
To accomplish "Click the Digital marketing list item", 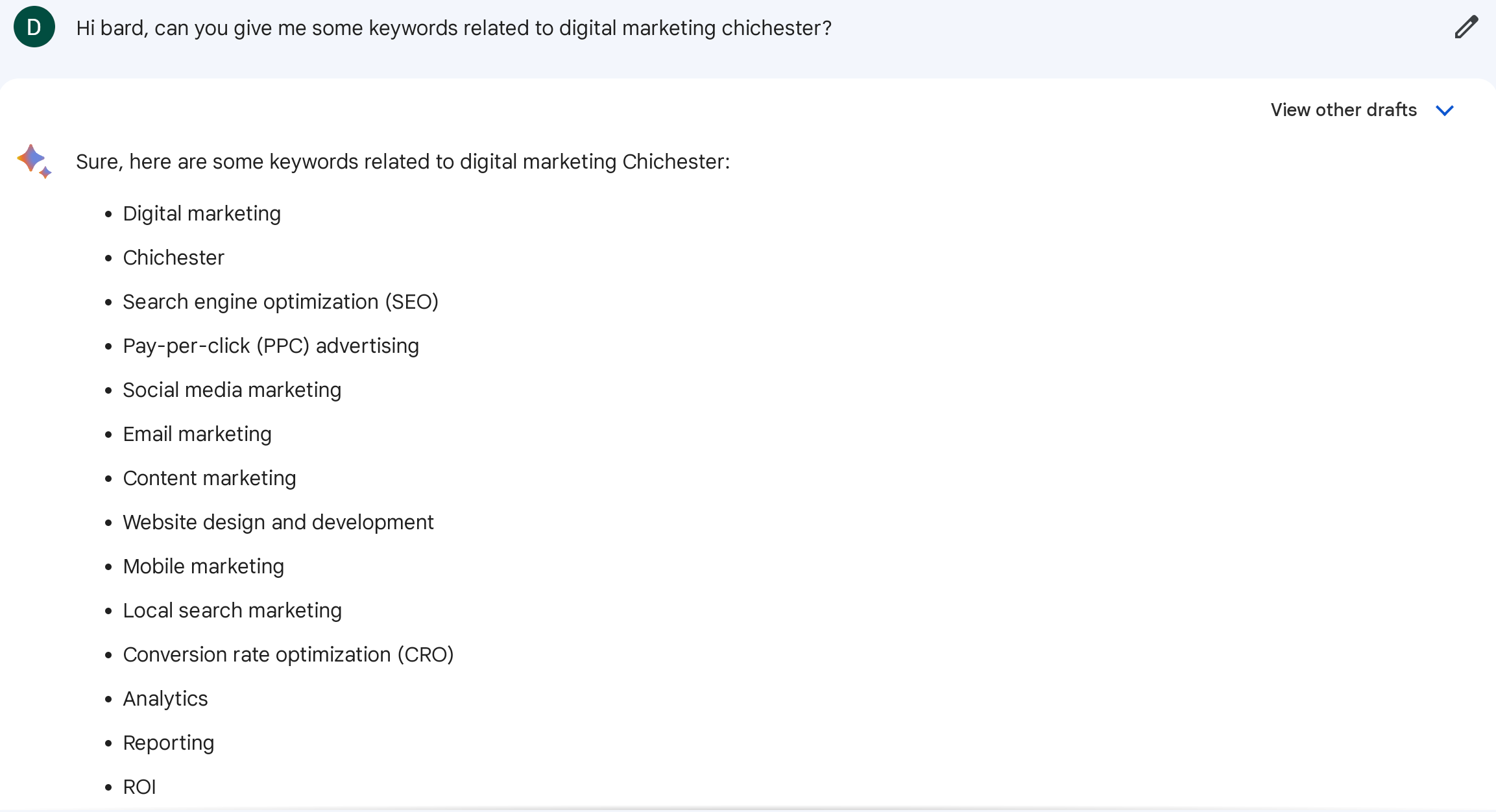I will click(202, 213).
